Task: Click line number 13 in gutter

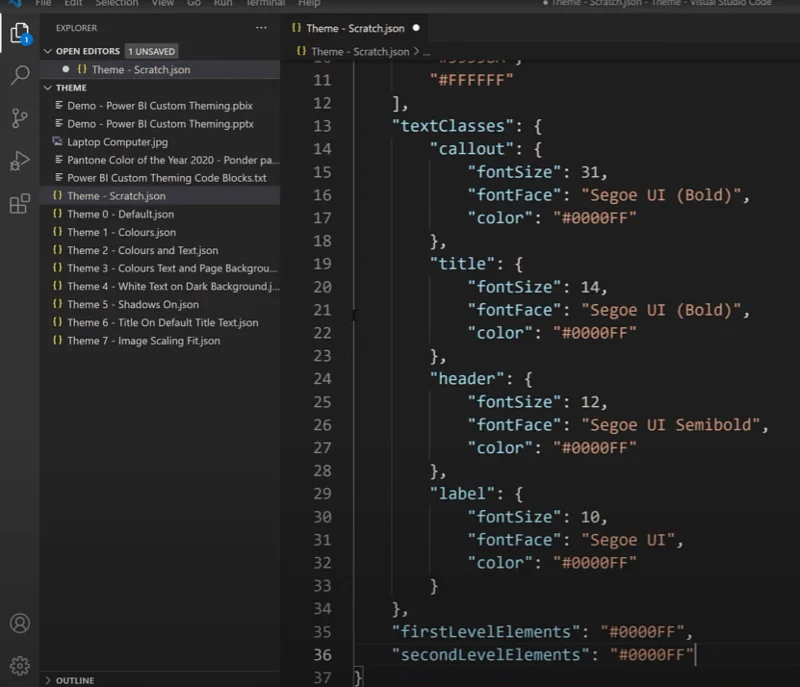Action: coord(322,126)
